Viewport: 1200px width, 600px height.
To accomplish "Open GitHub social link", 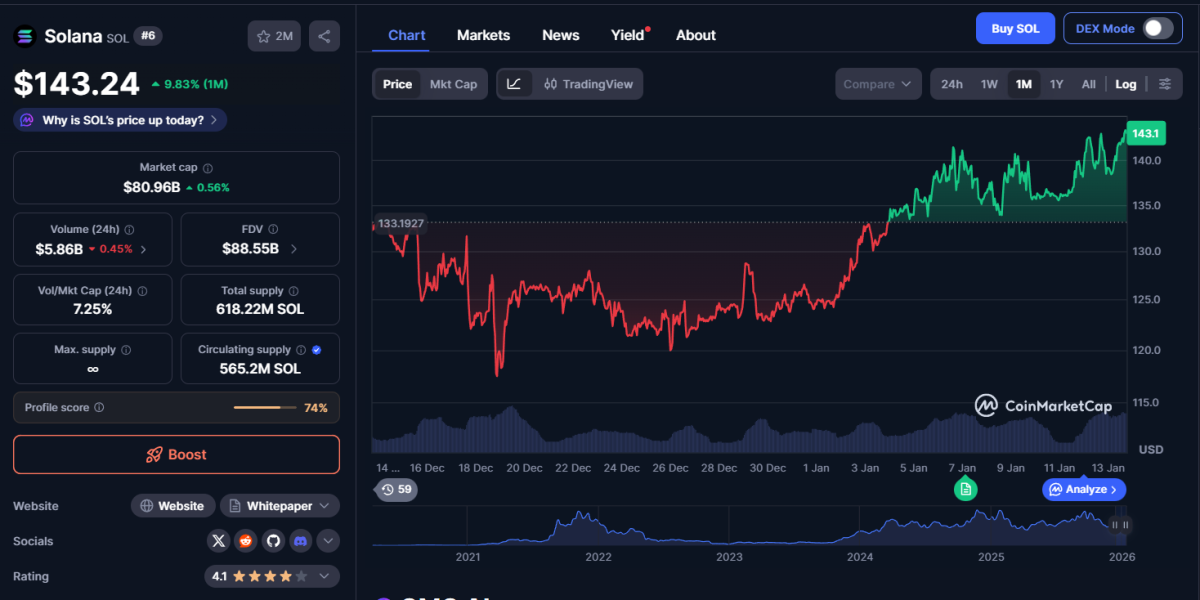I will [x=273, y=541].
